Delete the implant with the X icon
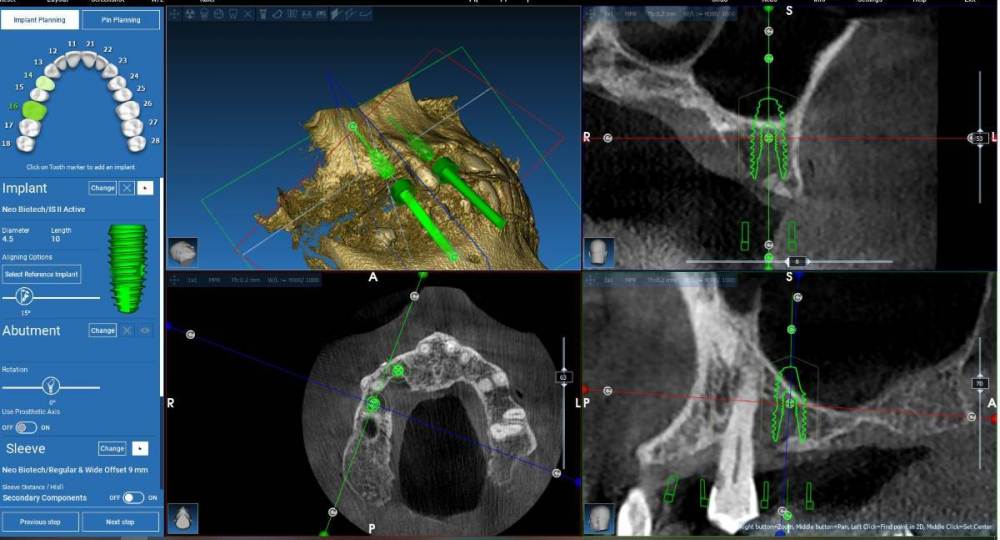This screenshot has width=1000, height=540. point(127,188)
